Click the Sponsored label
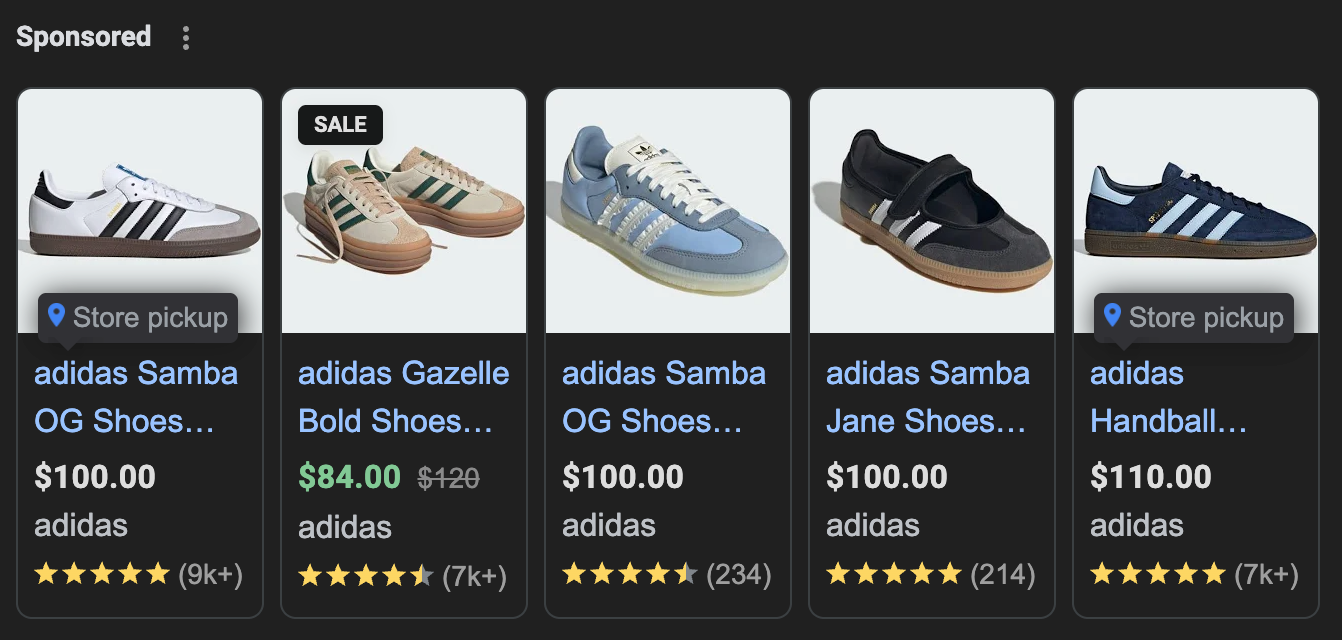 83,37
